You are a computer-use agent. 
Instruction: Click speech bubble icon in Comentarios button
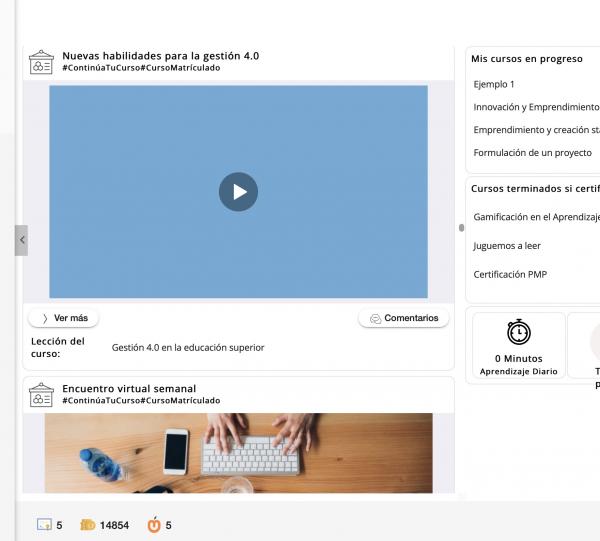pyautogui.click(x=375, y=319)
